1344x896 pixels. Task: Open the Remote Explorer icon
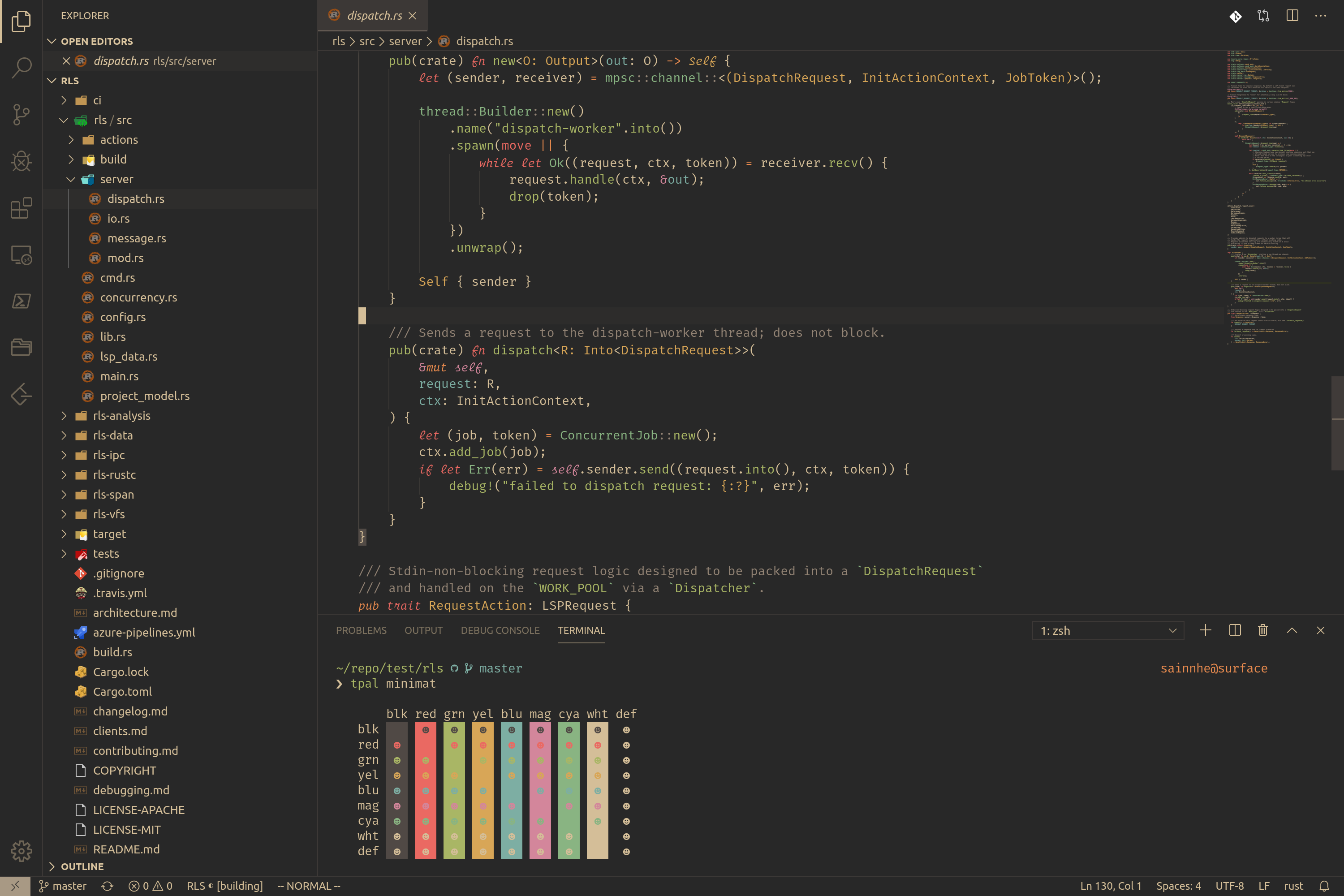click(21, 255)
